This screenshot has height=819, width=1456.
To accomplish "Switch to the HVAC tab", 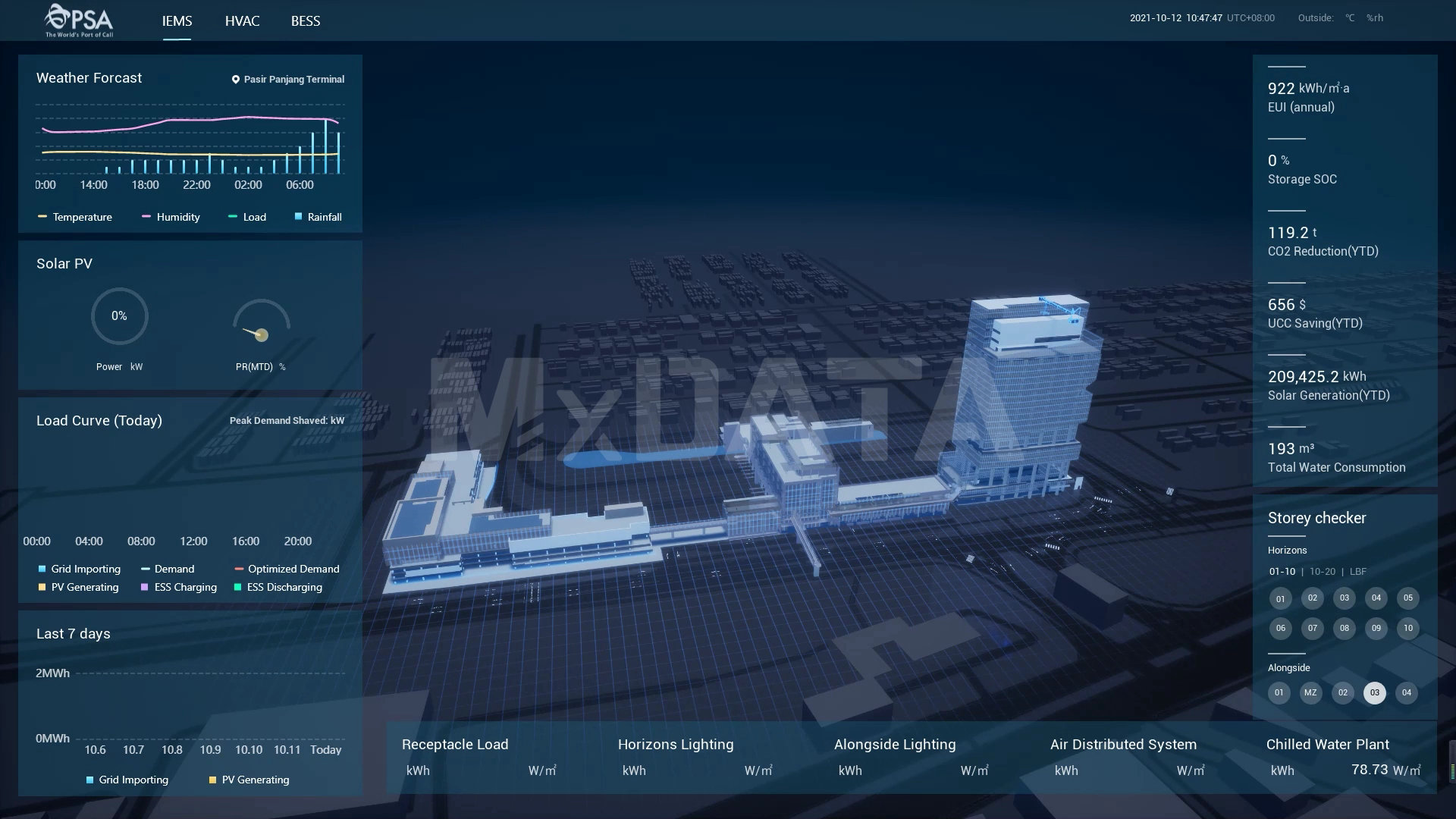I will coord(242,21).
